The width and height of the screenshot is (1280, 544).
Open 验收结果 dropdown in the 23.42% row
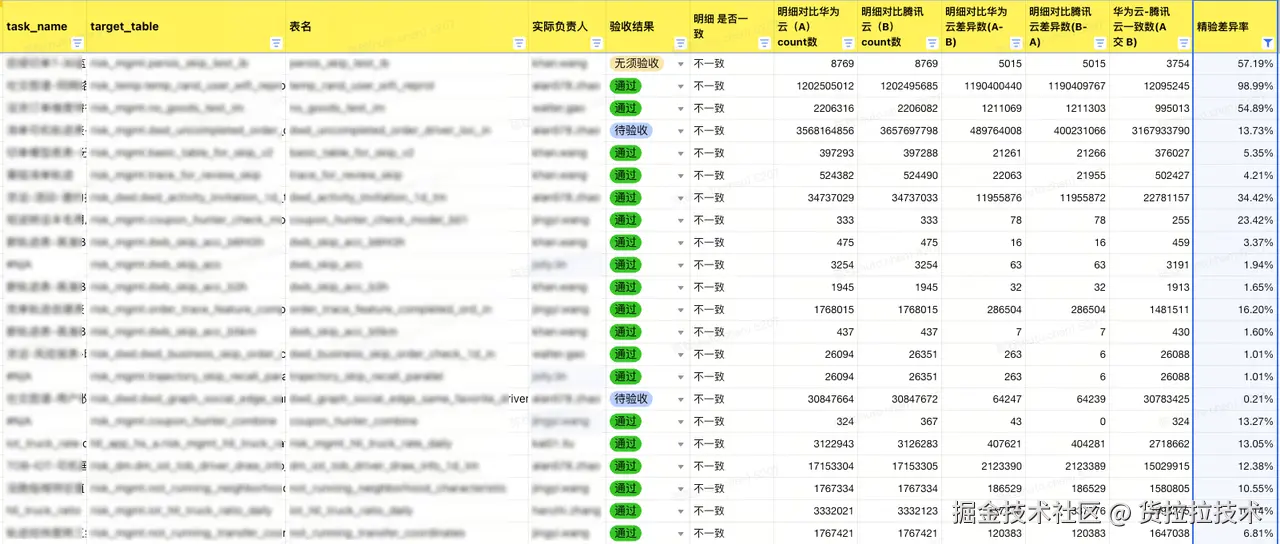pyautogui.click(x=681, y=220)
